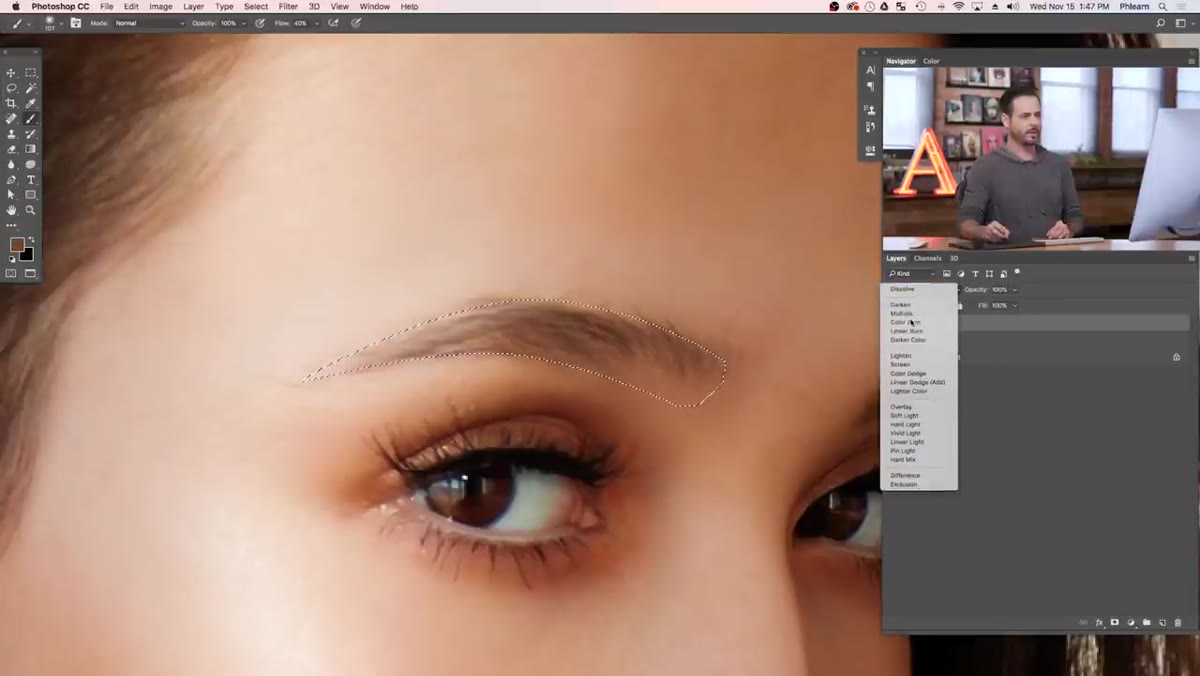The image size is (1200, 676).
Task: Select the Eraser tool
Action: tap(12, 149)
